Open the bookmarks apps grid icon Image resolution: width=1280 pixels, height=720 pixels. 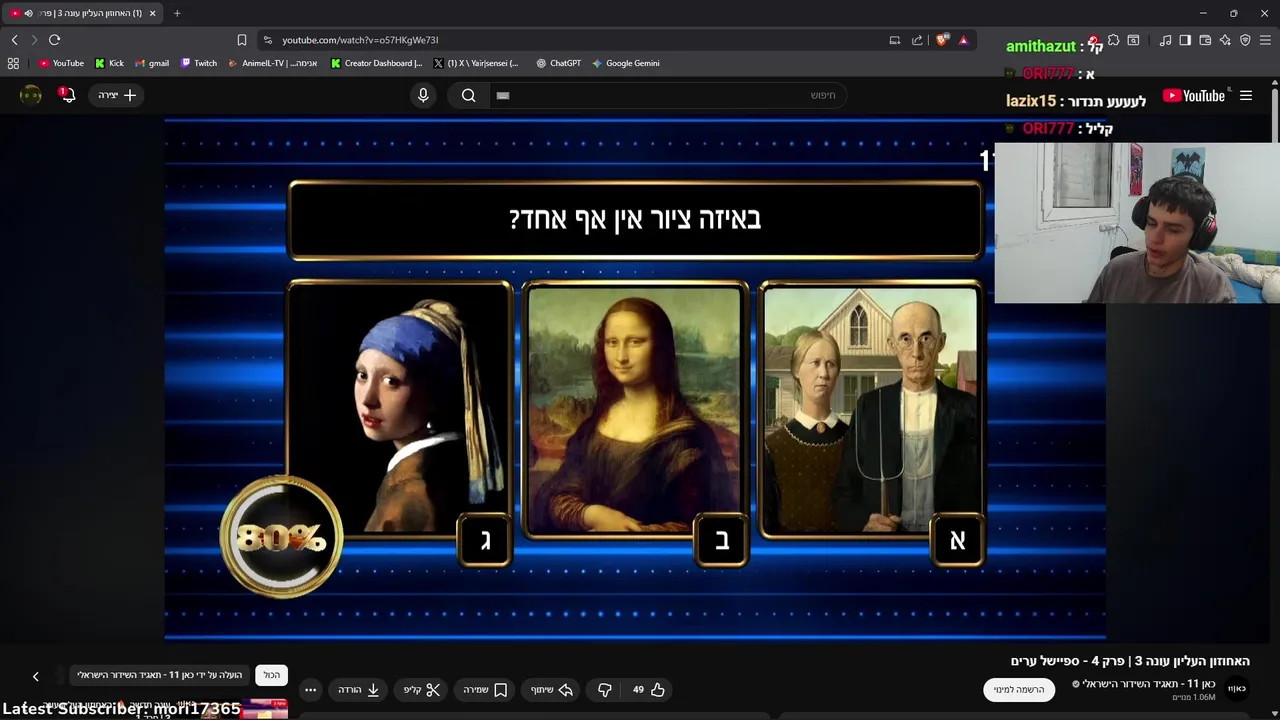13,63
